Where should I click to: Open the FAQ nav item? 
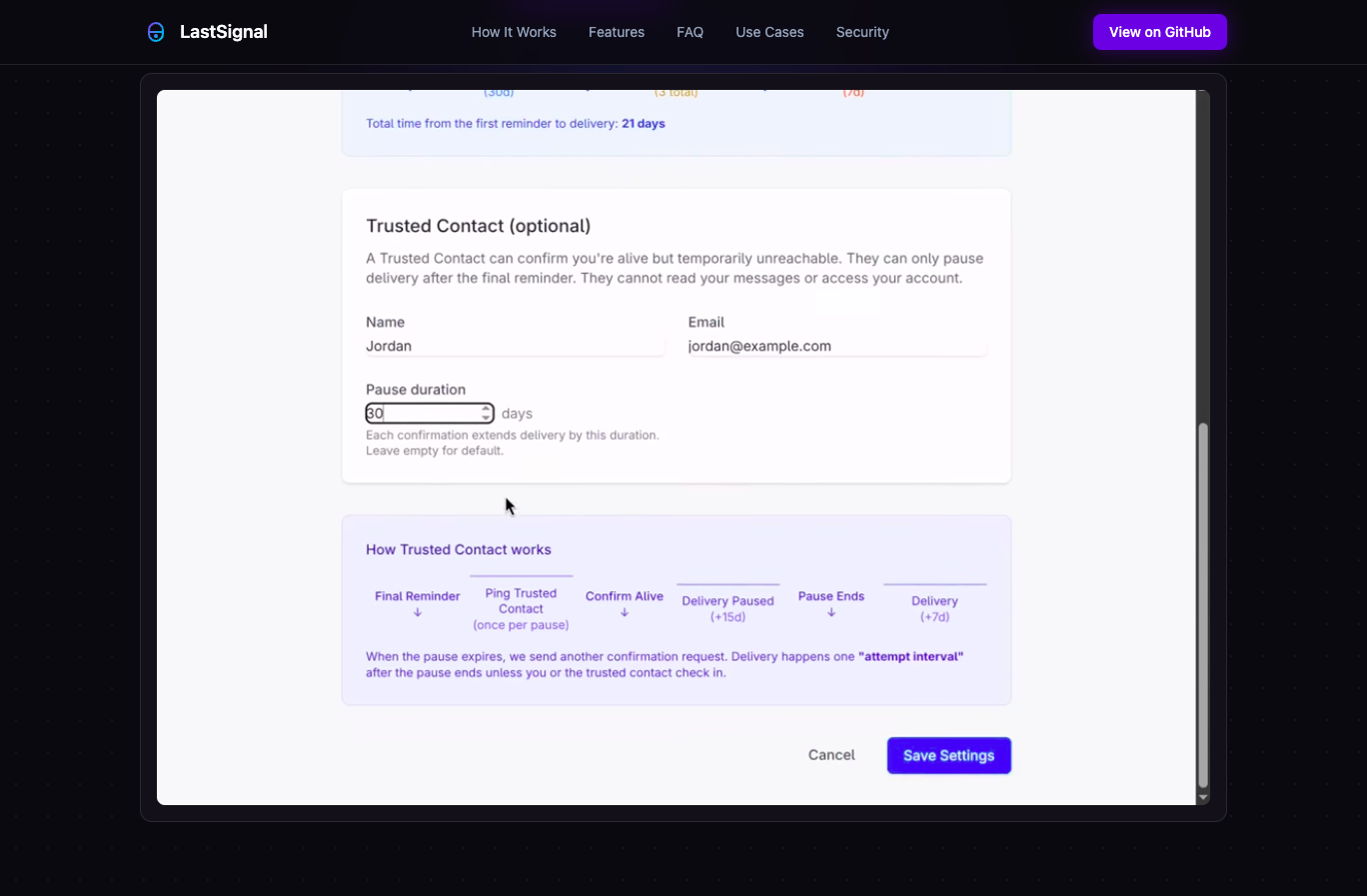(x=689, y=32)
